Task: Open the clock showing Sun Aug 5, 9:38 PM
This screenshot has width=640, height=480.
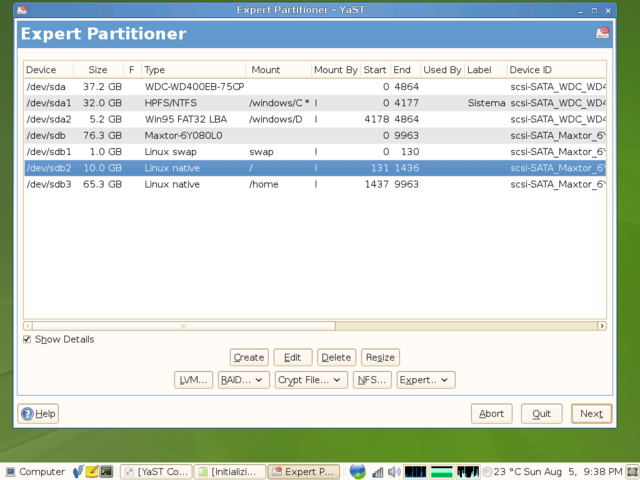Action: pos(573,472)
